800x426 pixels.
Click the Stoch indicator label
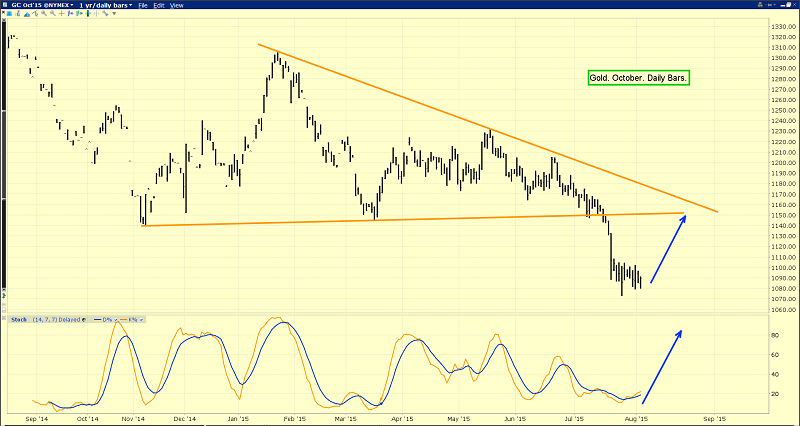(x=17, y=319)
